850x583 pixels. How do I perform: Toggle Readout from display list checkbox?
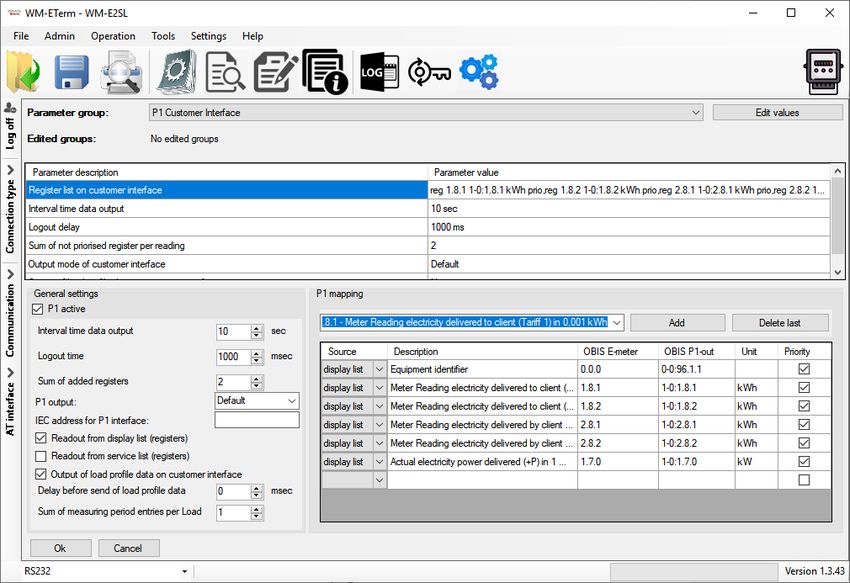(41, 438)
